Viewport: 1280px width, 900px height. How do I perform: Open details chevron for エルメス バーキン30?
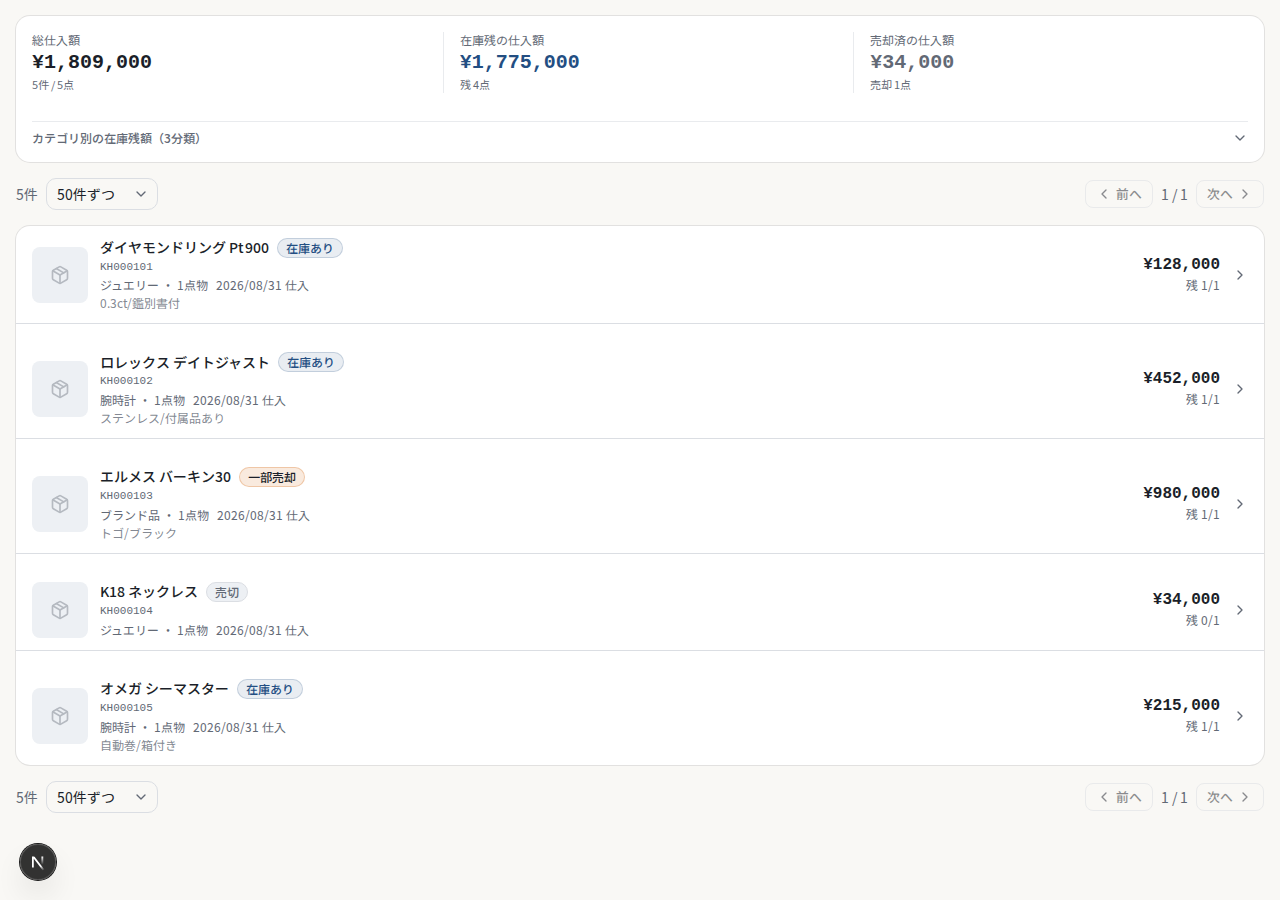[1240, 504]
